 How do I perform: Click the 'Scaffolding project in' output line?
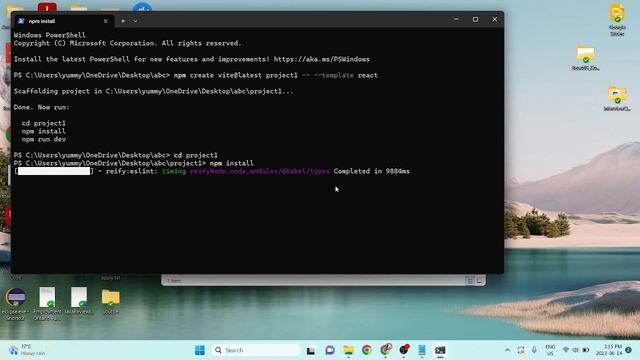point(153,91)
